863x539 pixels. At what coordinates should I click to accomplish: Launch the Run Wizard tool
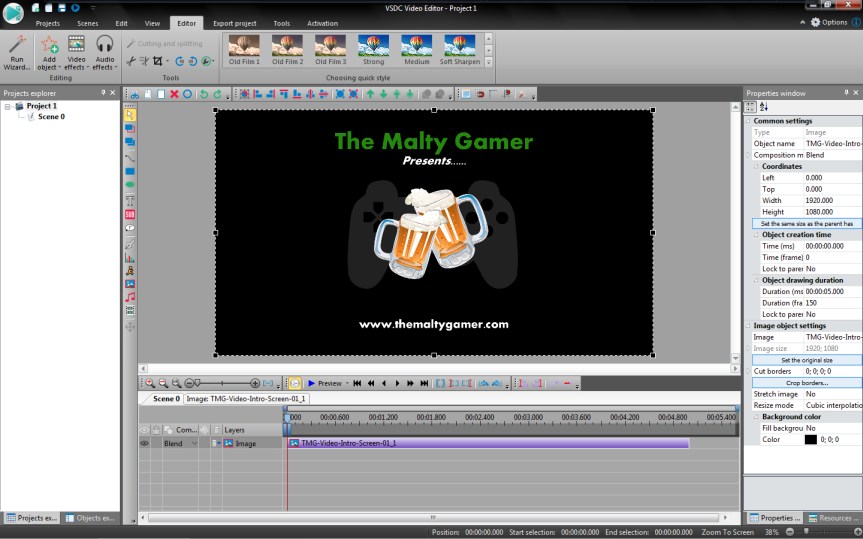coord(17,52)
